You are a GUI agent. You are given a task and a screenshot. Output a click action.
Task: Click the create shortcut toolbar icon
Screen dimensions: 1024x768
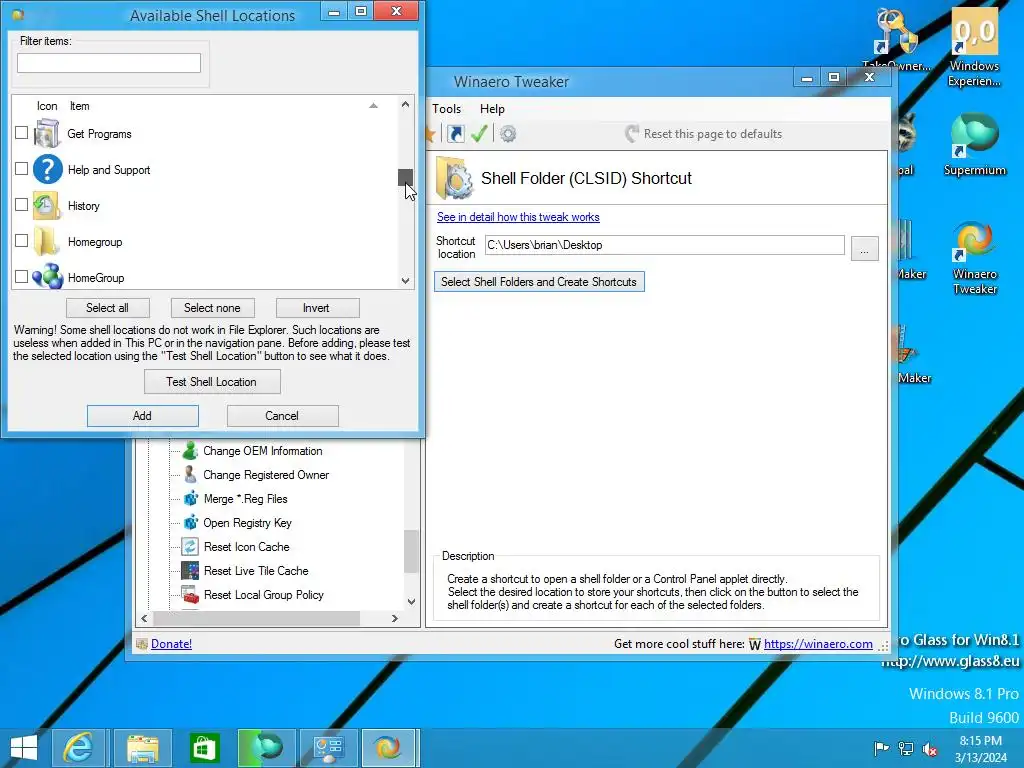456,134
